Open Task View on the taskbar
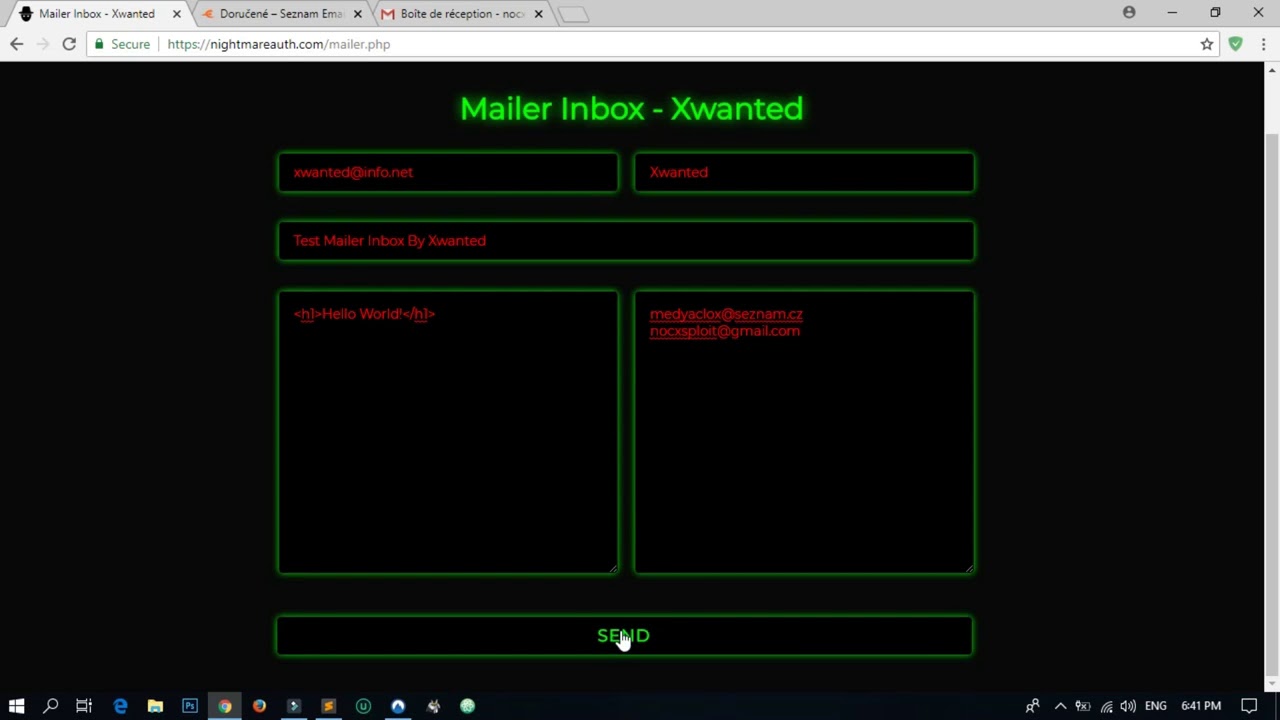 84,706
